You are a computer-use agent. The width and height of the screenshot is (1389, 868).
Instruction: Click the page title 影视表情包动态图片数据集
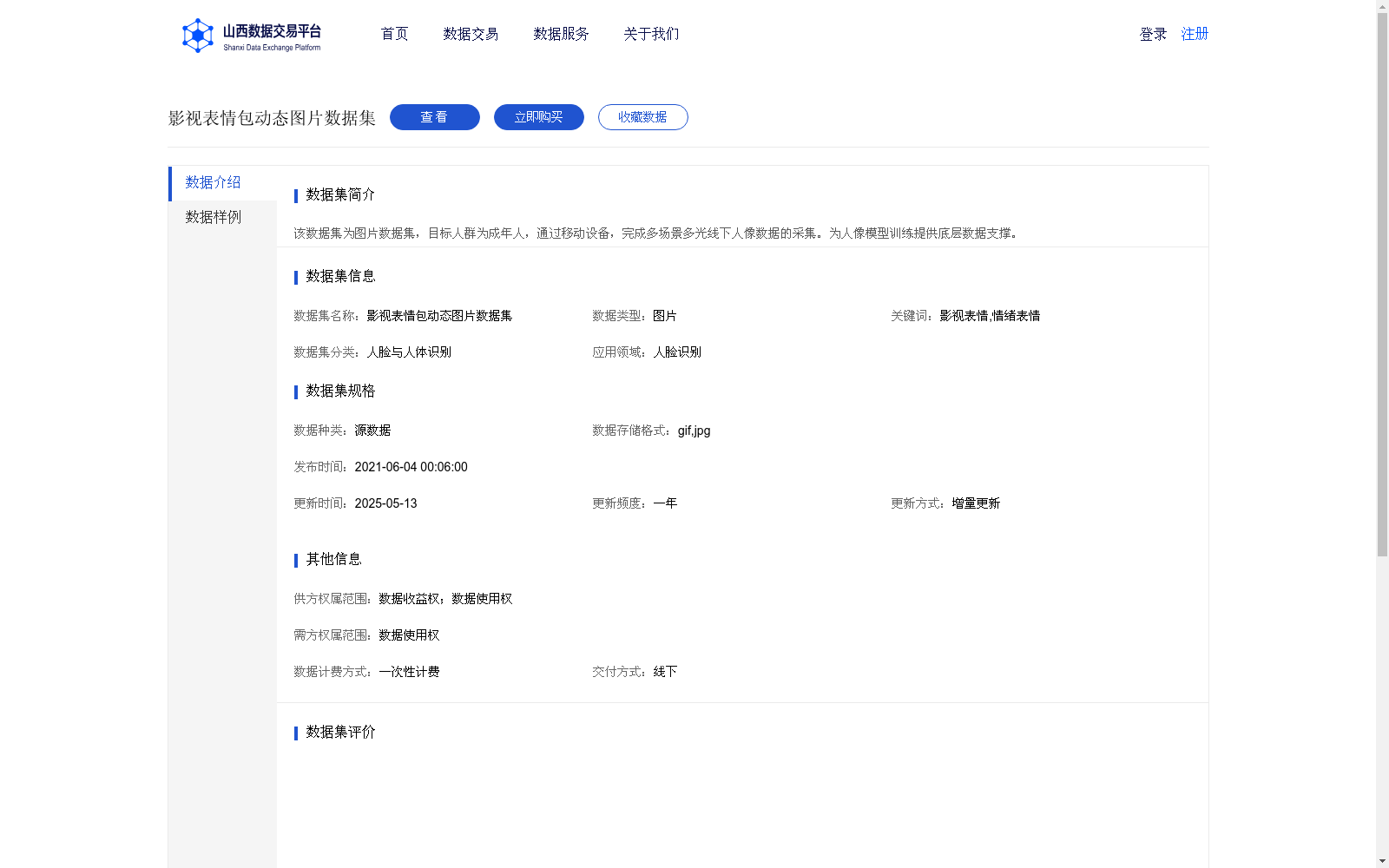(272, 118)
